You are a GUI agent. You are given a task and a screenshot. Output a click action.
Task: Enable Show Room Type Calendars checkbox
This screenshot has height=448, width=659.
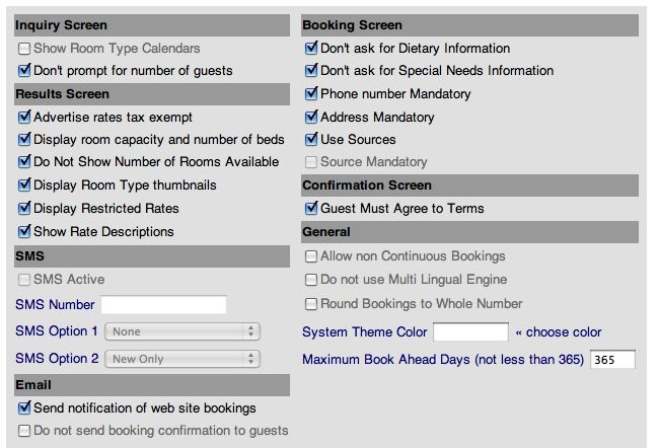click(x=24, y=49)
